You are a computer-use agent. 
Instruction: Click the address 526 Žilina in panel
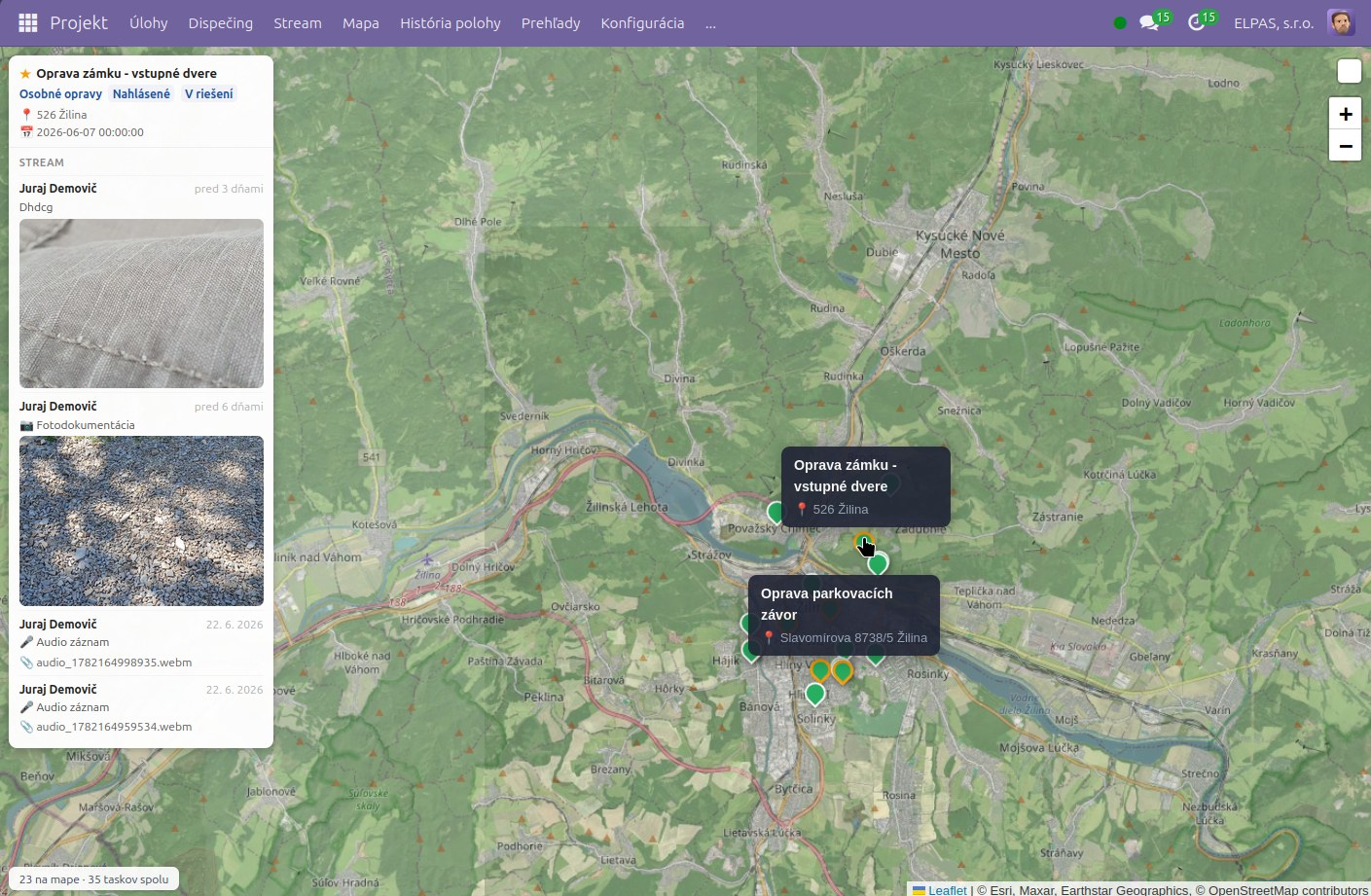pyautogui.click(x=61, y=115)
